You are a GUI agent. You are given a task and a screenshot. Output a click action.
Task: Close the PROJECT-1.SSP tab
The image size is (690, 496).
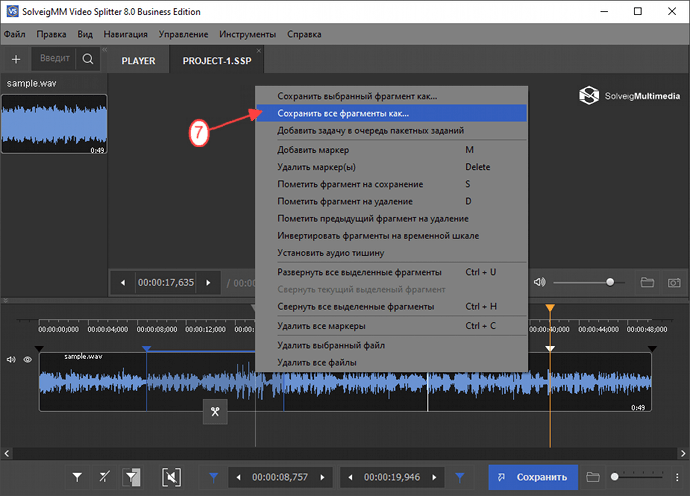(259, 51)
